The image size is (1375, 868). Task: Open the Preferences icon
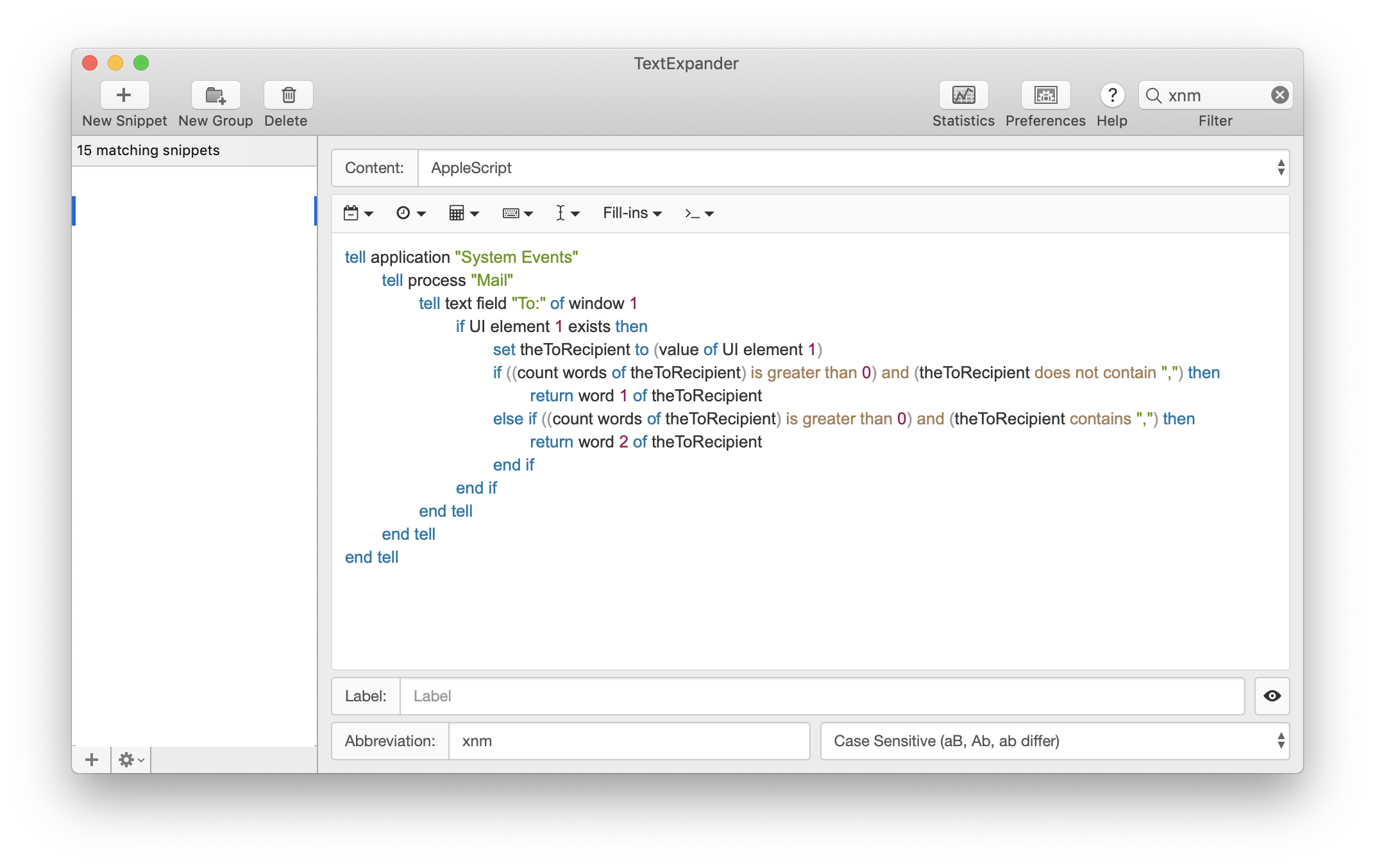[x=1045, y=96]
